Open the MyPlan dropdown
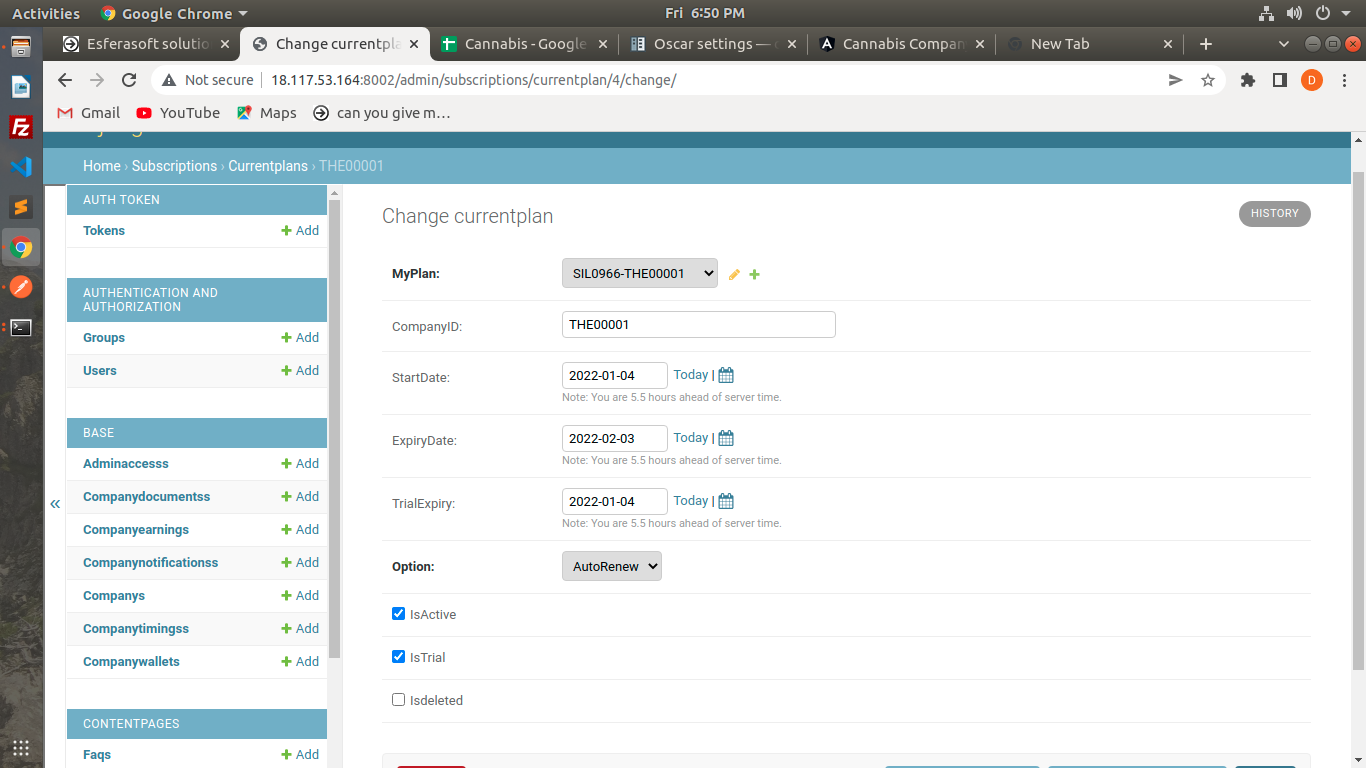Screen dimensions: 1366x768 (x=639, y=273)
